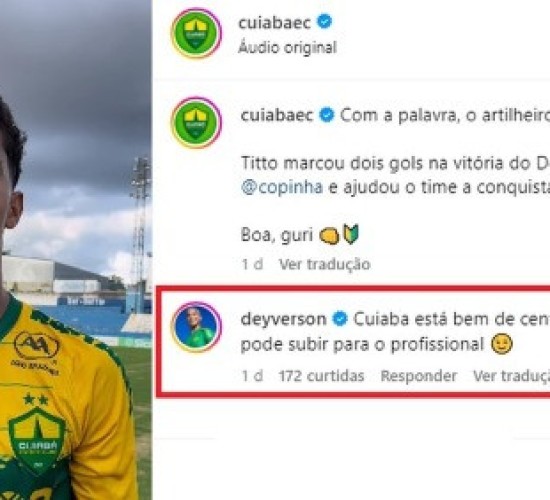This screenshot has height=500, width=550.
Task: Open cuiabaec username in the caption
Action: (277, 115)
